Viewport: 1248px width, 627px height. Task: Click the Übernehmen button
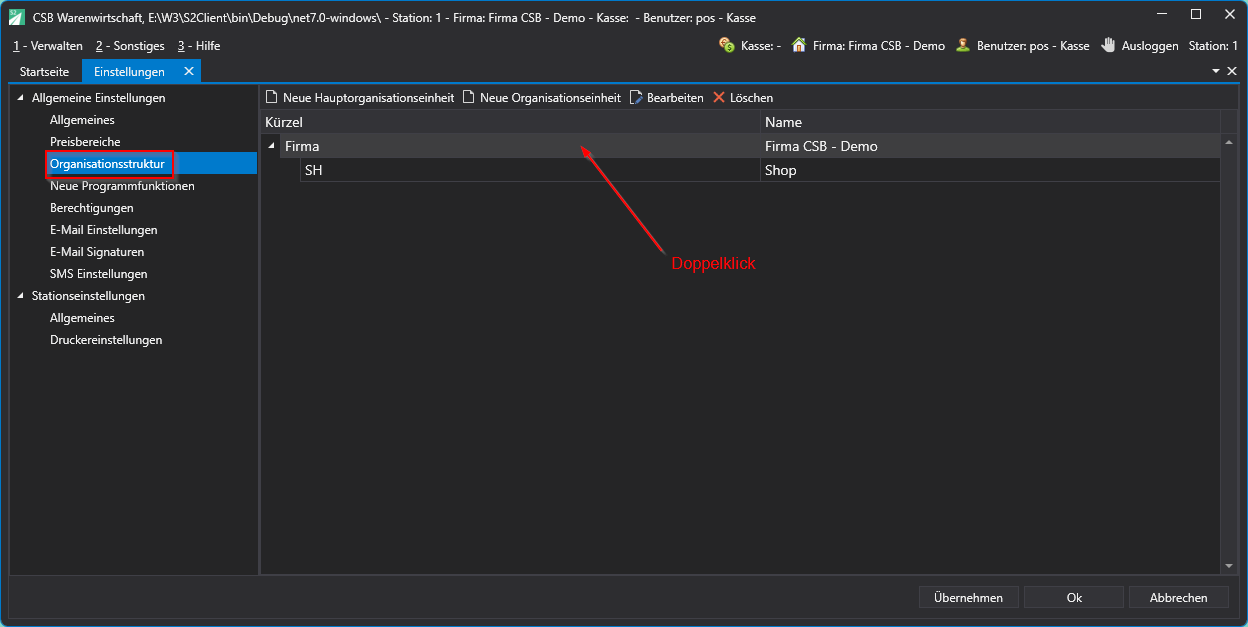tap(969, 597)
